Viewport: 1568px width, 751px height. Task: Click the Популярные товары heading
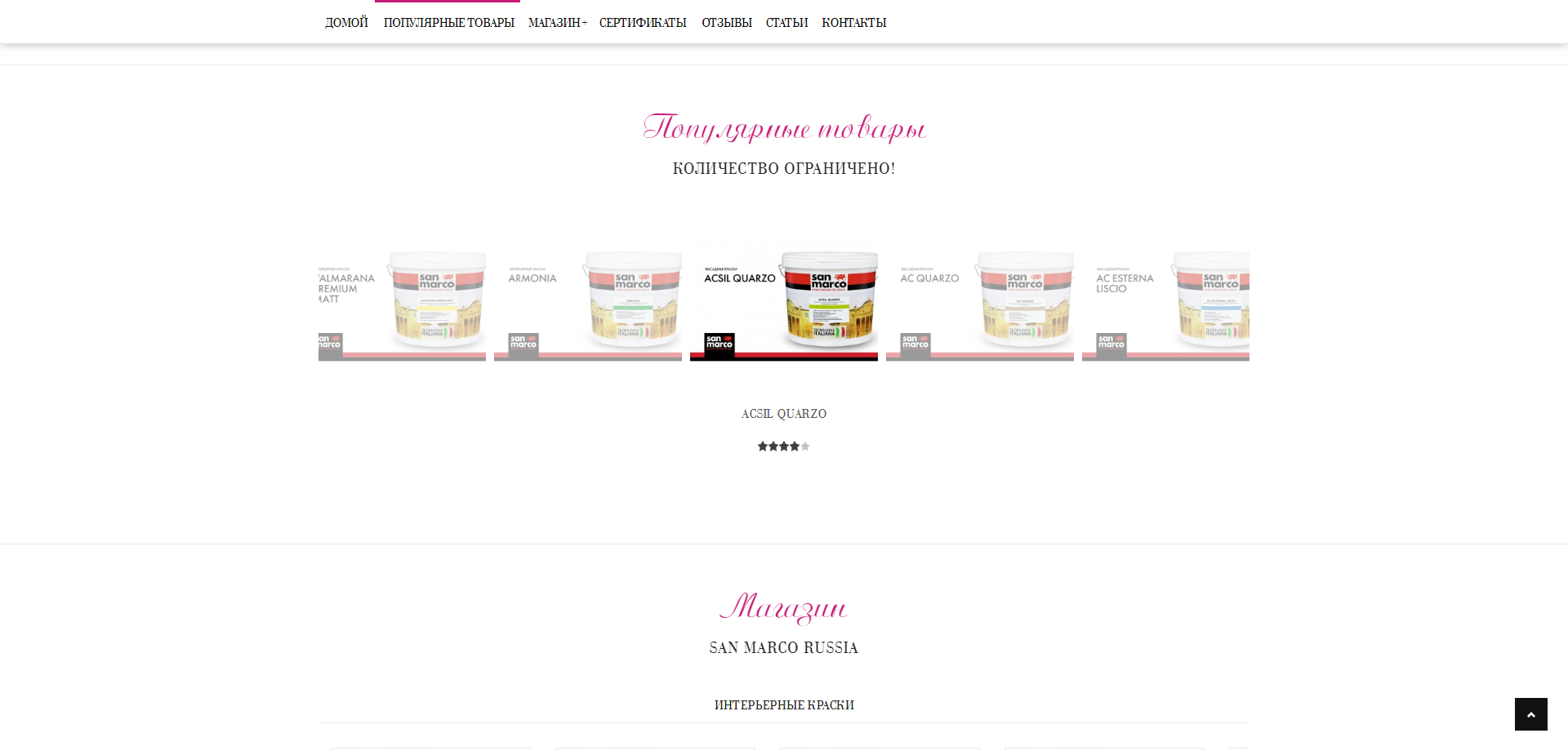click(x=784, y=128)
